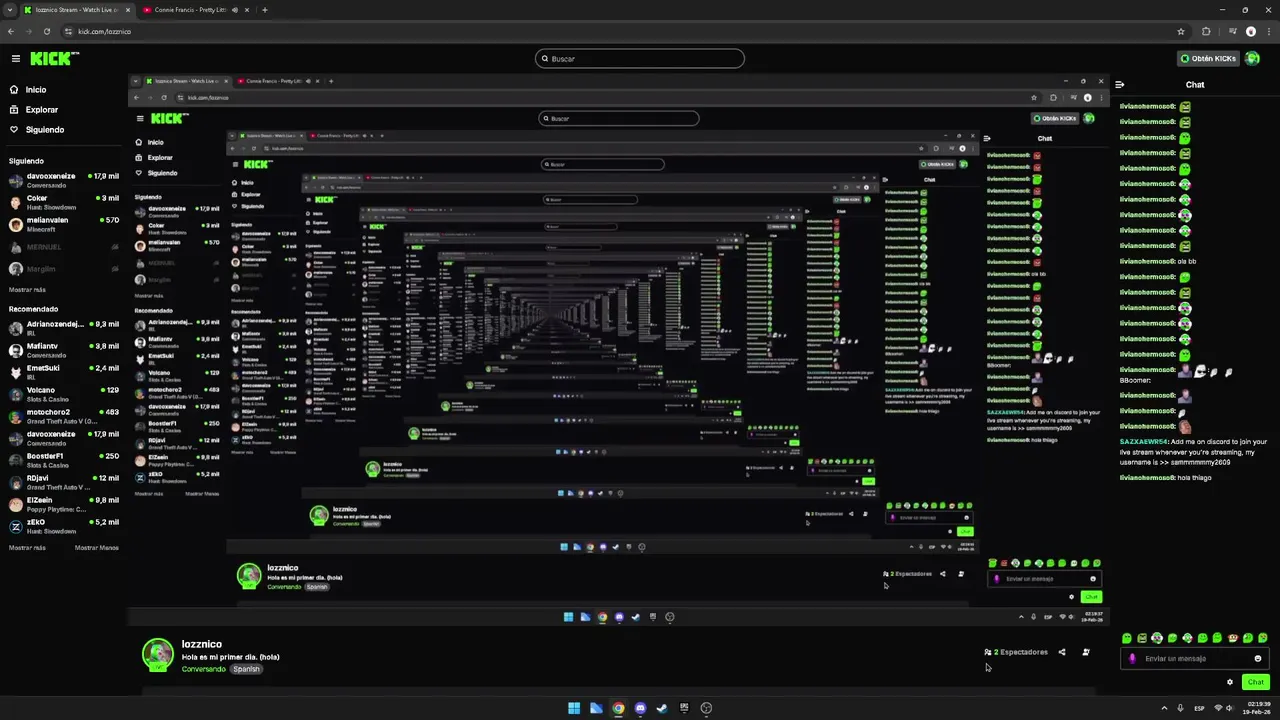Viewport: 1280px width, 720px height.
Task: Open Adrianozendejas recommended channel
Action: pyautogui.click(x=64, y=328)
